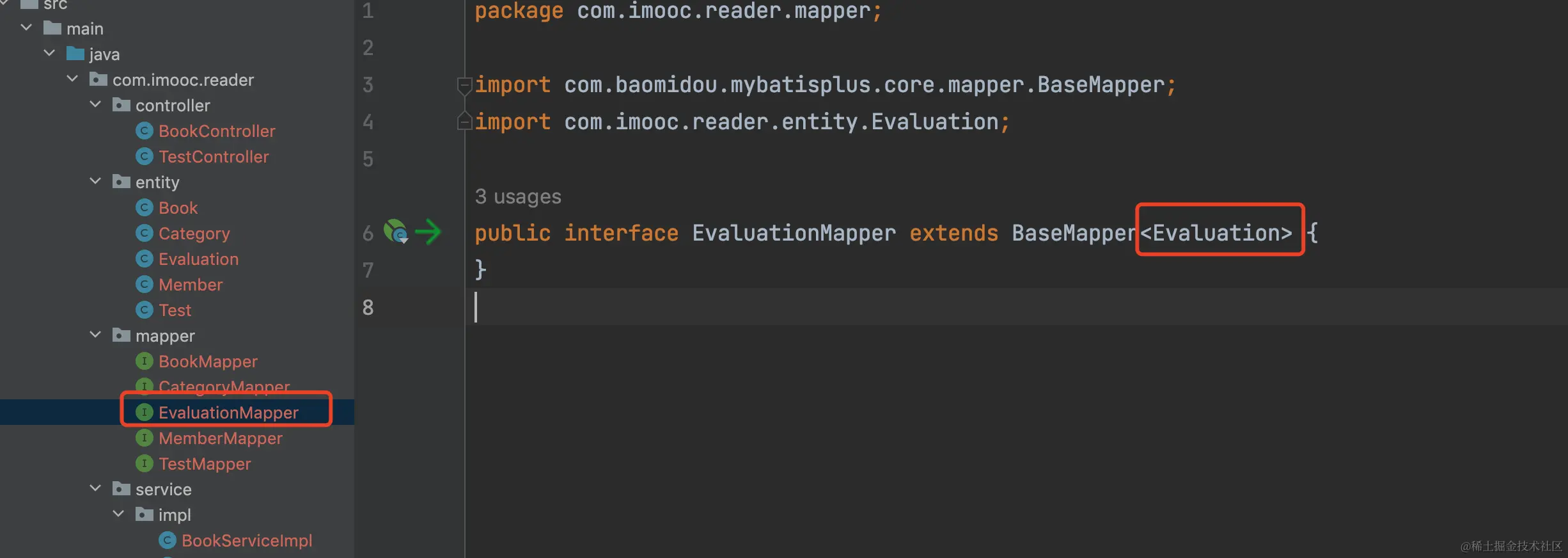Collapse the mapper package

[x=95, y=335]
